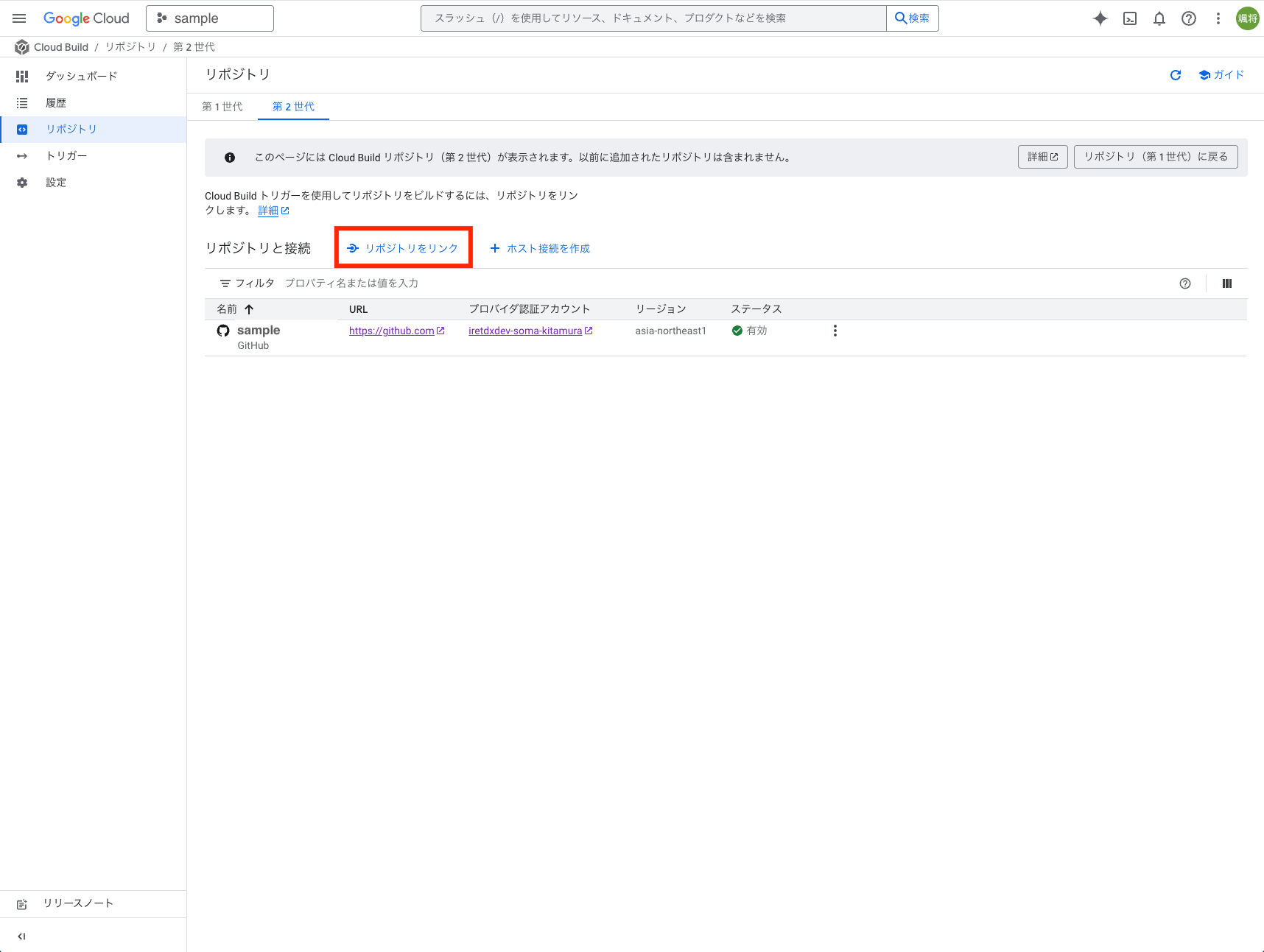Click the asia-northeast1 region cell
1264x952 pixels.
click(x=671, y=331)
